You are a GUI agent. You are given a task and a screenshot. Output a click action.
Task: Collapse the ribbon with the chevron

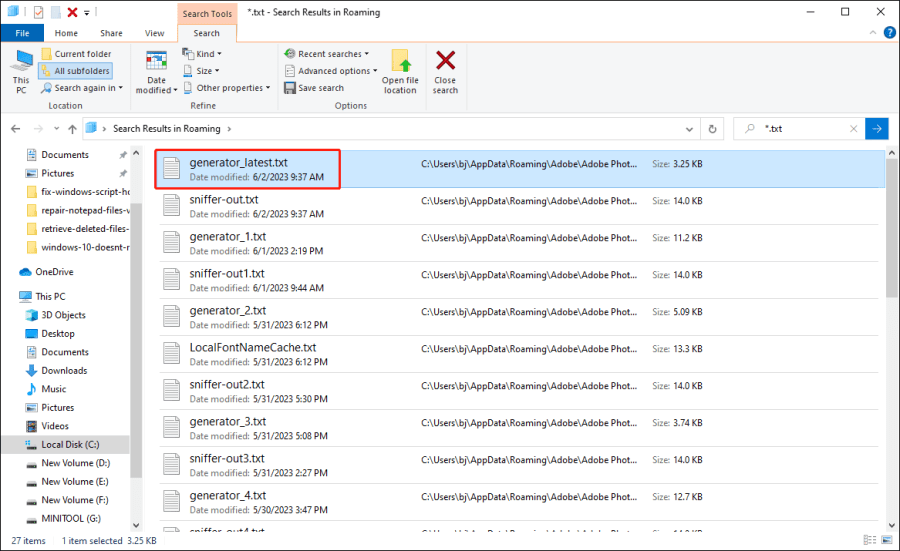coord(872,33)
